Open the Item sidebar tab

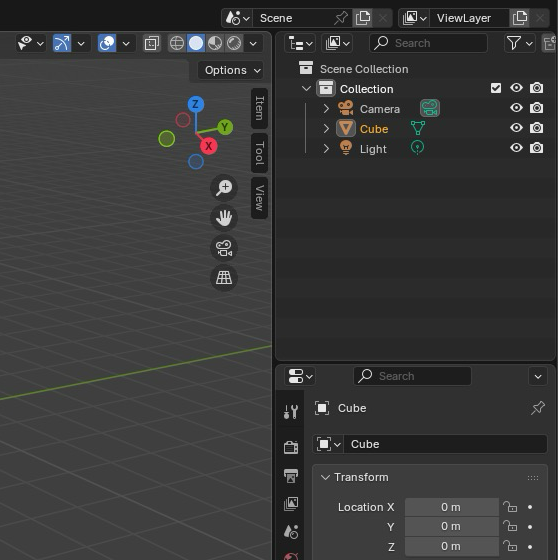(260, 108)
